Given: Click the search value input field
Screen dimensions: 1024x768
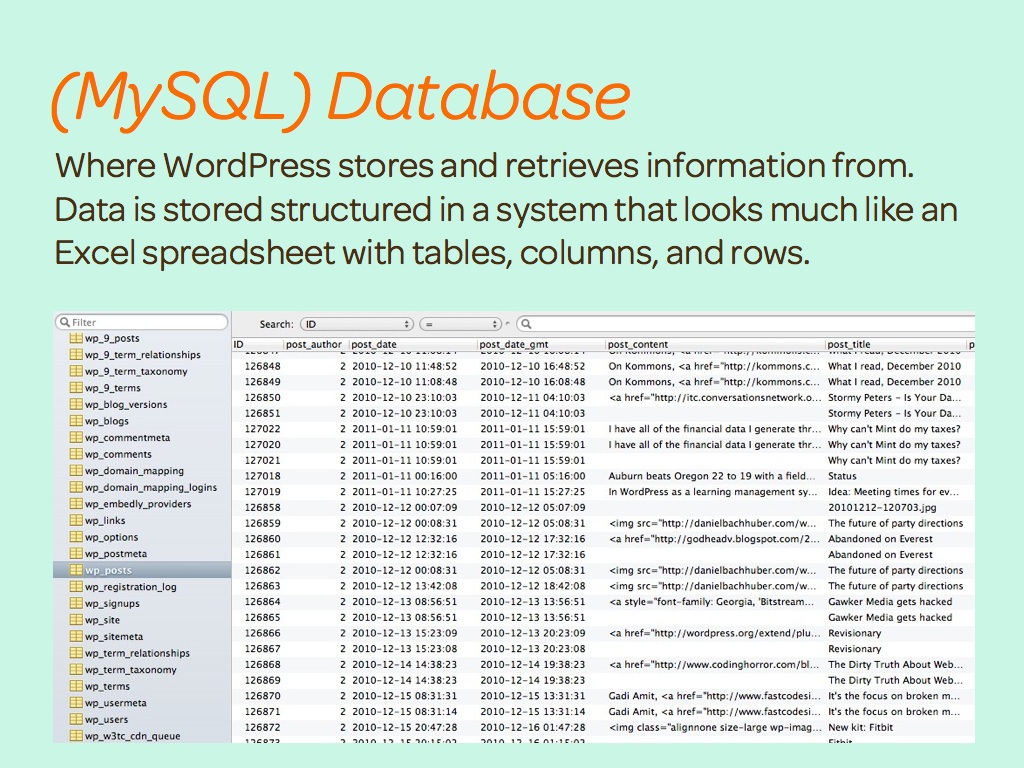Looking at the screenshot, I should (745, 324).
